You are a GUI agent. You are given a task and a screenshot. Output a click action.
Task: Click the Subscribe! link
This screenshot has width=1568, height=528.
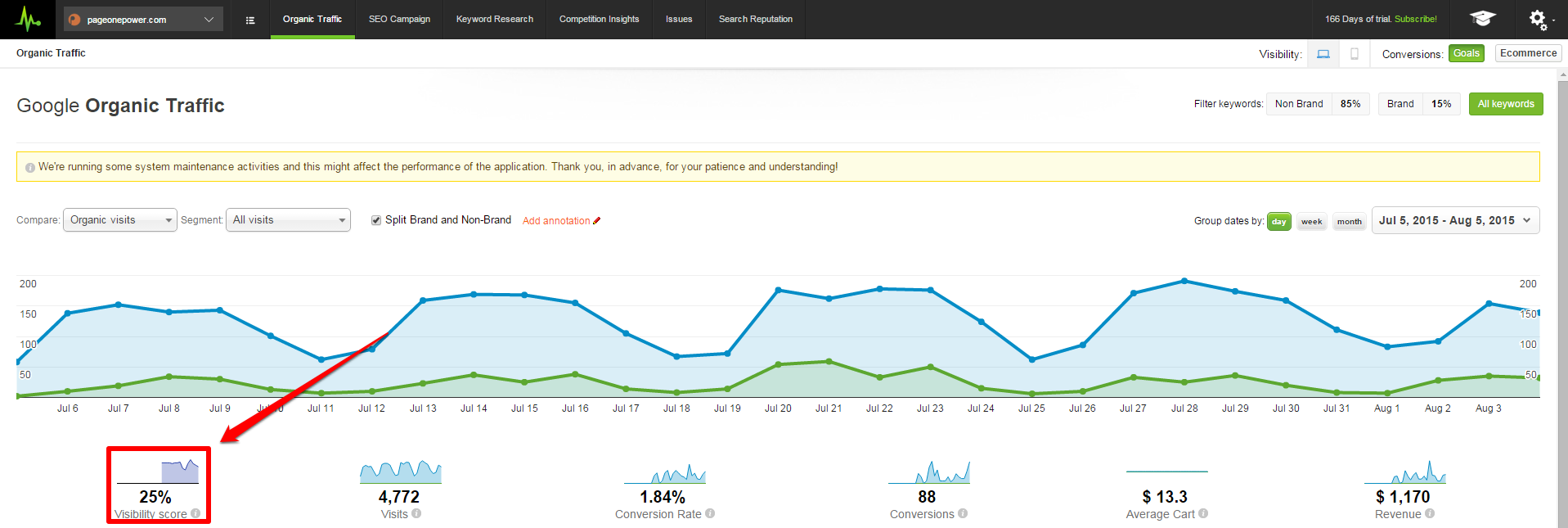point(1415,19)
